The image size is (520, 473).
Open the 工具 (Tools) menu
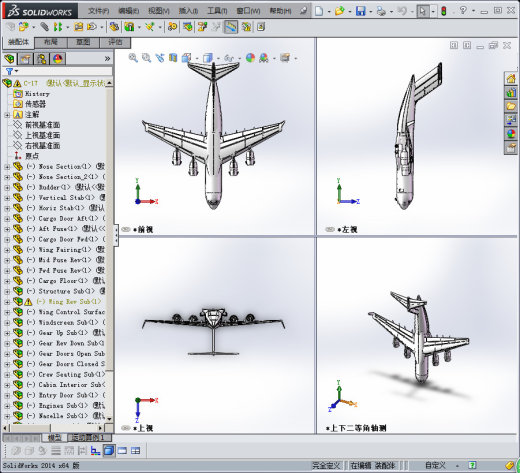[217, 11]
